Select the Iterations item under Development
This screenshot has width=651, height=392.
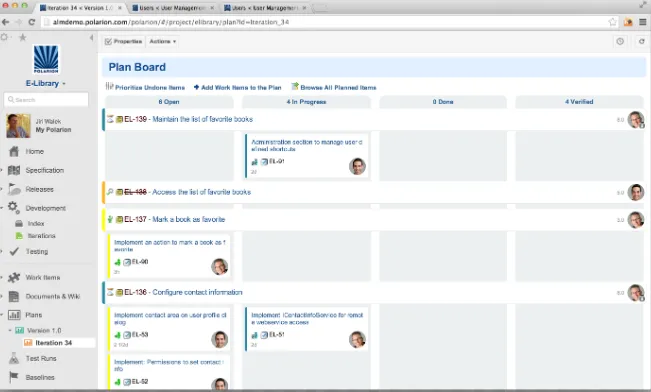click(41, 236)
